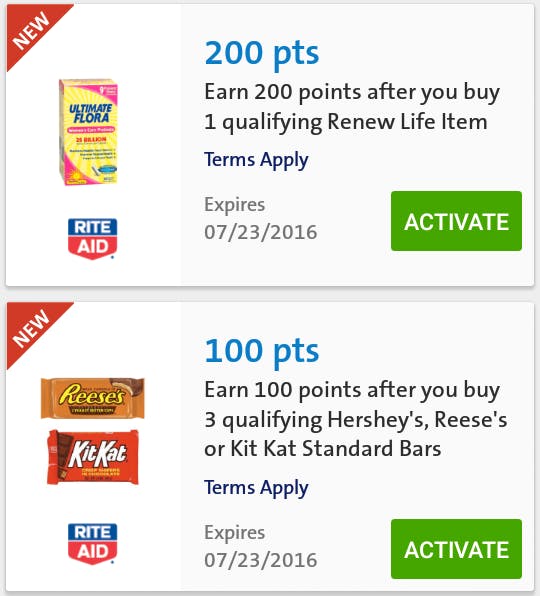Open Terms Apply for Renew Life offer
The height and width of the screenshot is (596, 540).
256,160
